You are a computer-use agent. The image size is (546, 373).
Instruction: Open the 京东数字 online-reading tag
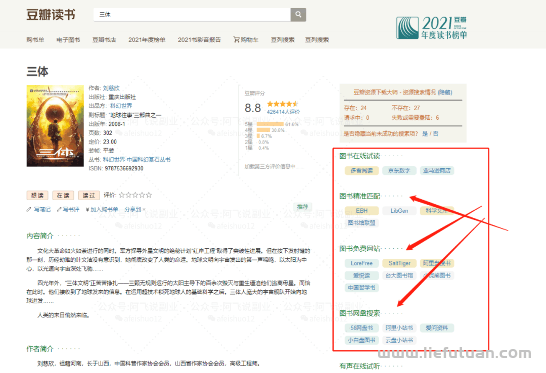(x=399, y=171)
